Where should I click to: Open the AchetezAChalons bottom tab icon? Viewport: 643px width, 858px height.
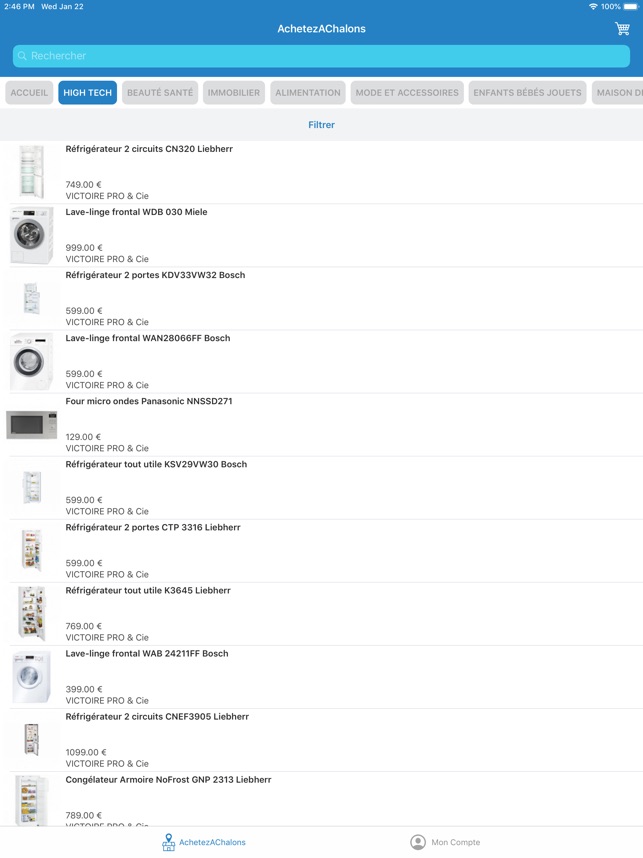point(169,842)
